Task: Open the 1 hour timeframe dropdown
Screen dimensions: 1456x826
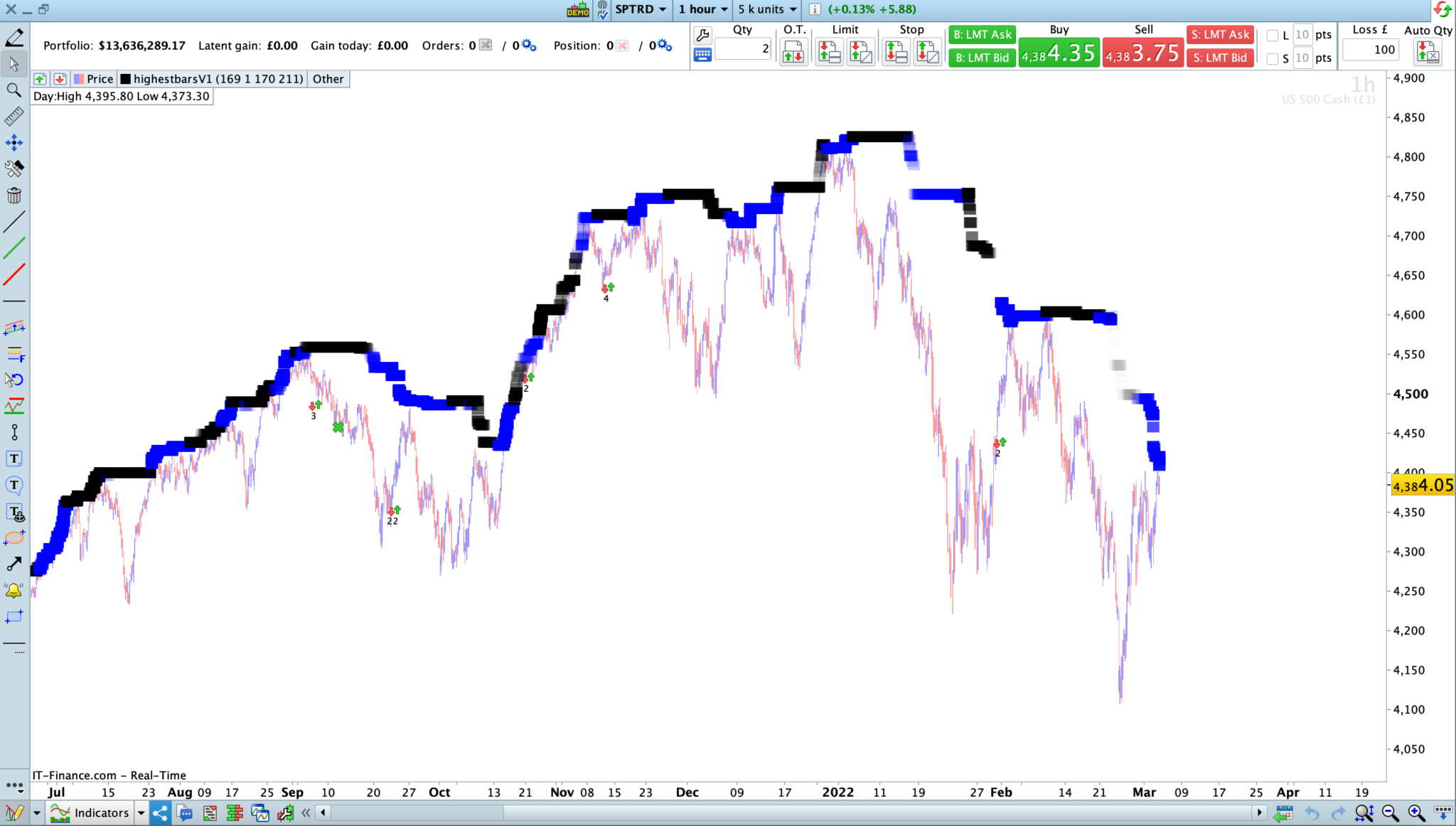Action: coord(702,9)
